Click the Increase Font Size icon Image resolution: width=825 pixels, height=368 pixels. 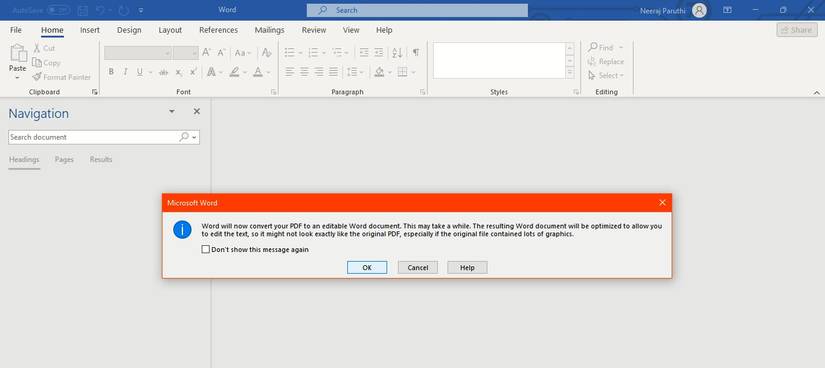[206, 53]
